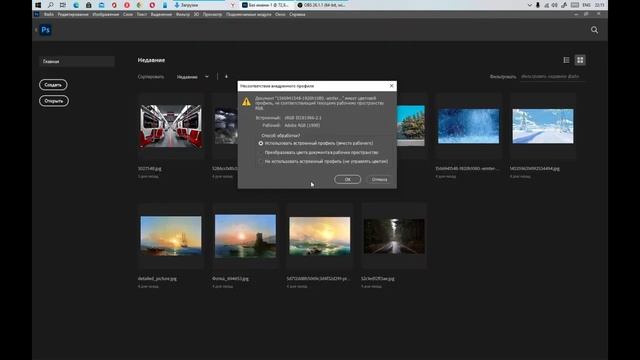Click the Открыть button

54,101
